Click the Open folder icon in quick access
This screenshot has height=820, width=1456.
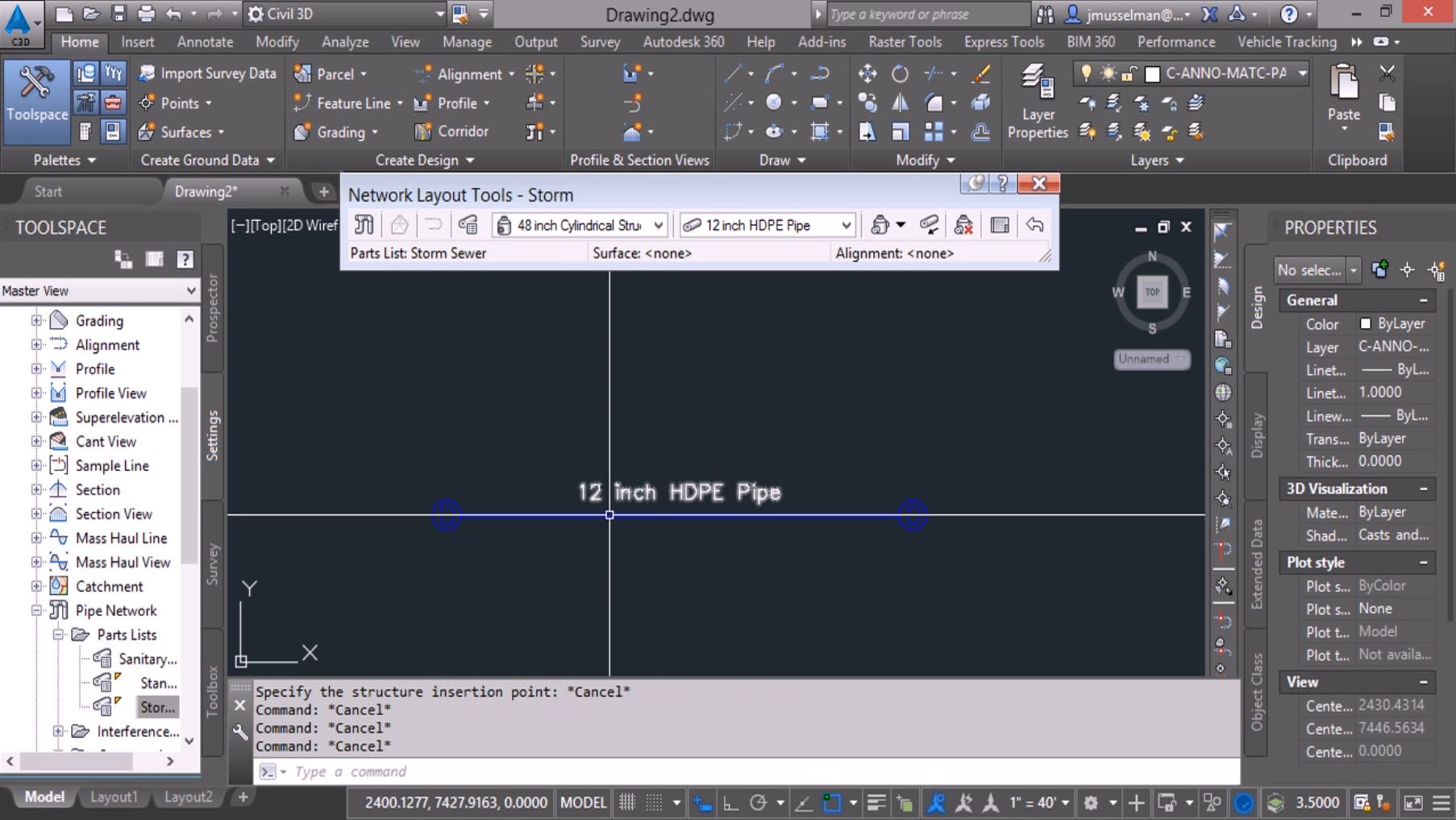click(91, 14)
